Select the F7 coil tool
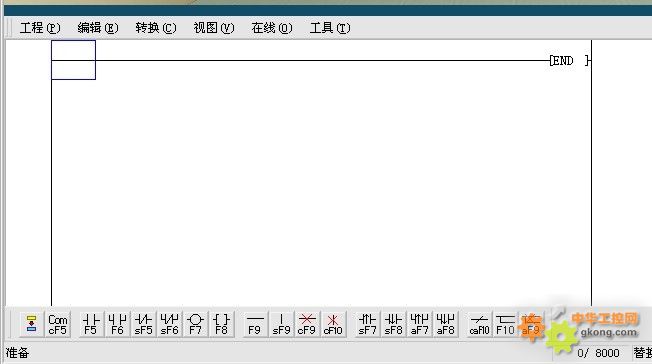Viewport: 652px width, 364px height. tap(195, 324)
